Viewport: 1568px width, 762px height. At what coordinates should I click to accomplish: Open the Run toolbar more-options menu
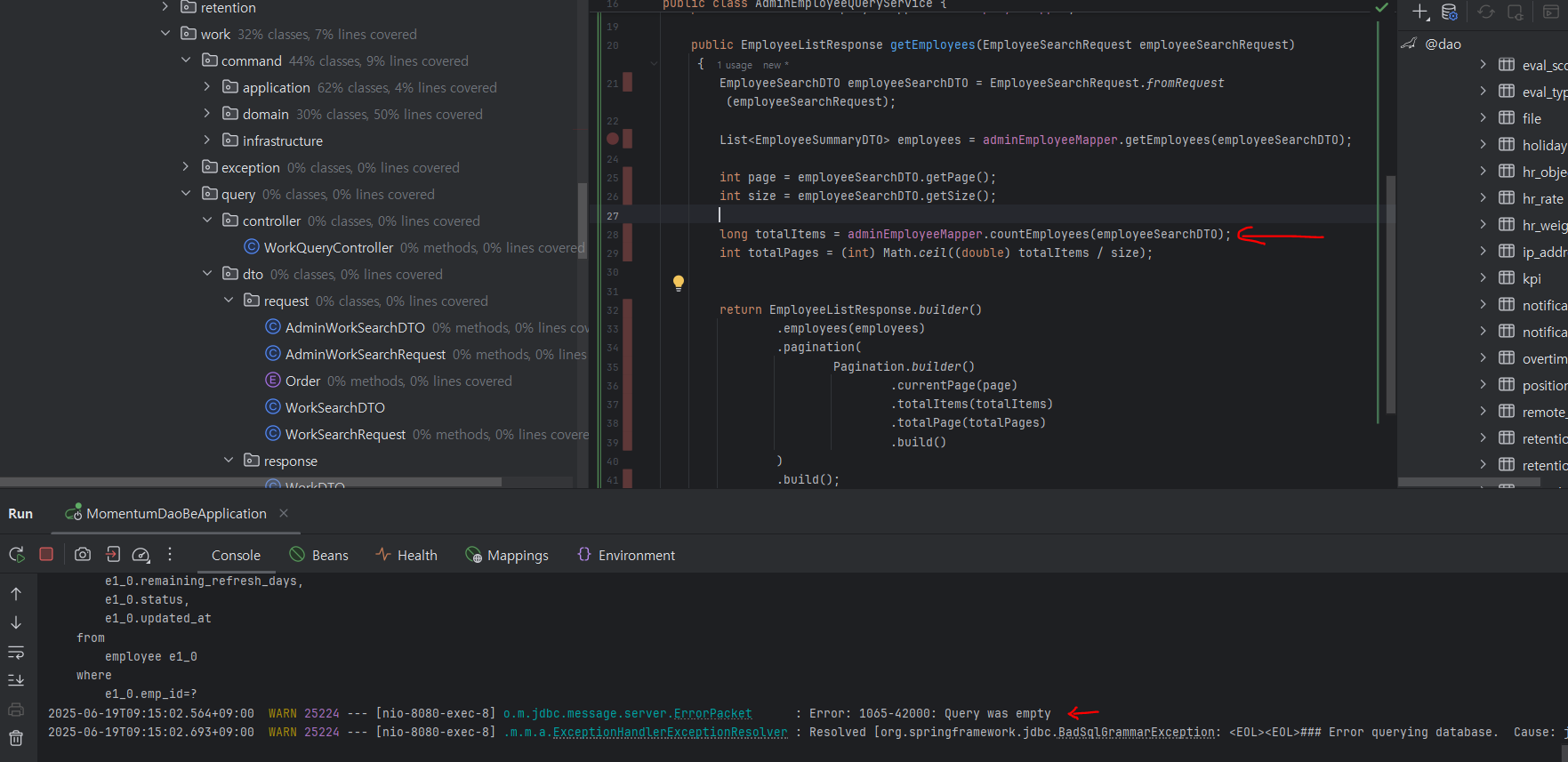(170, 554)
